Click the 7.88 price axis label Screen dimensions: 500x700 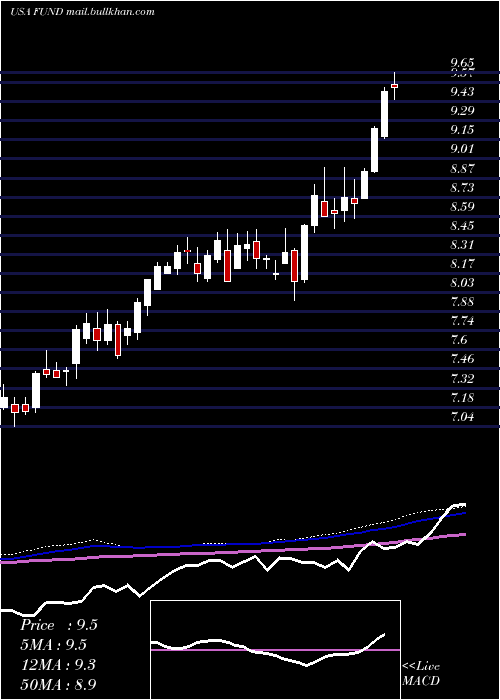click(462, 302)
